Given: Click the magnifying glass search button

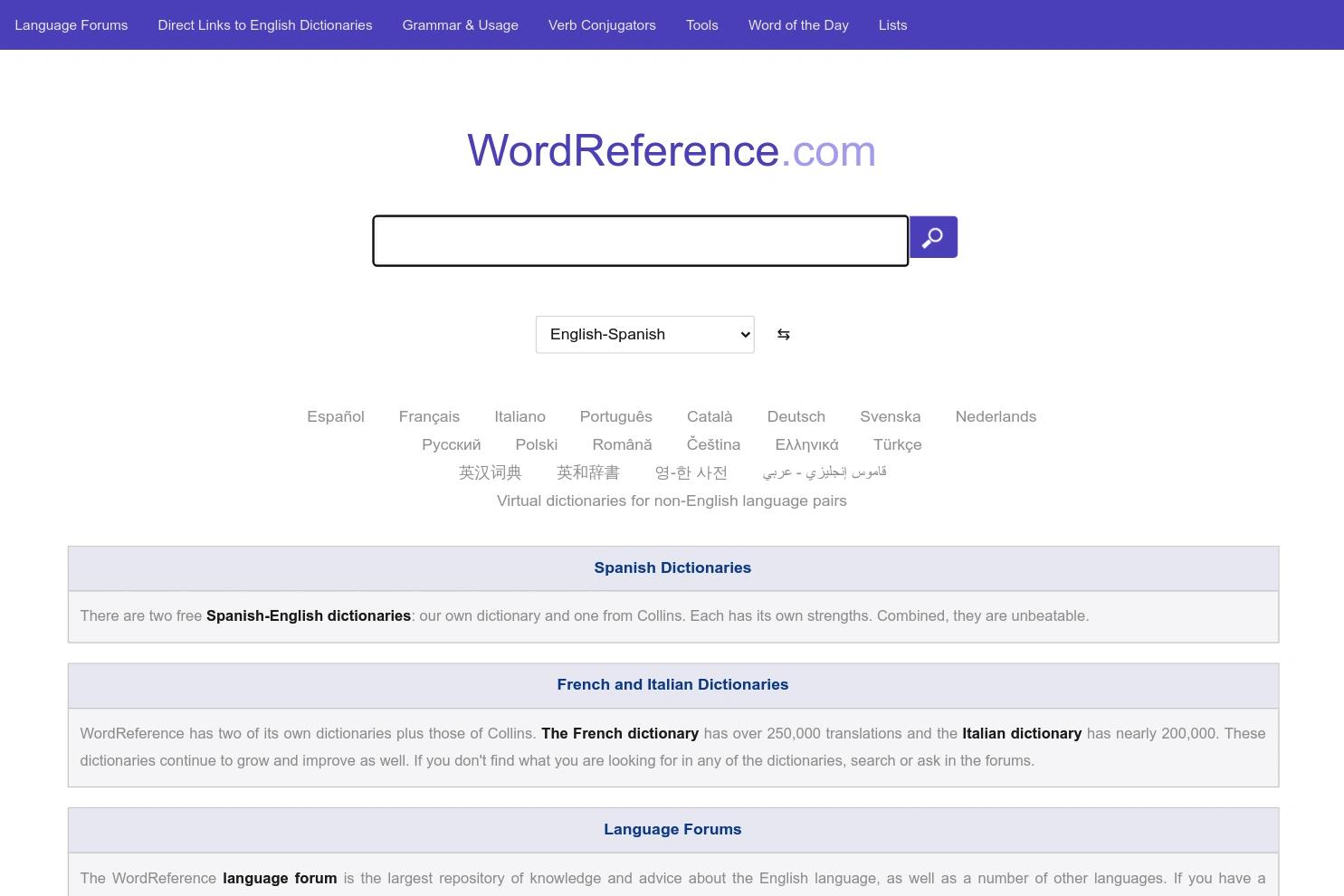Looking at the screenshot, I should (x=933, y=237).
